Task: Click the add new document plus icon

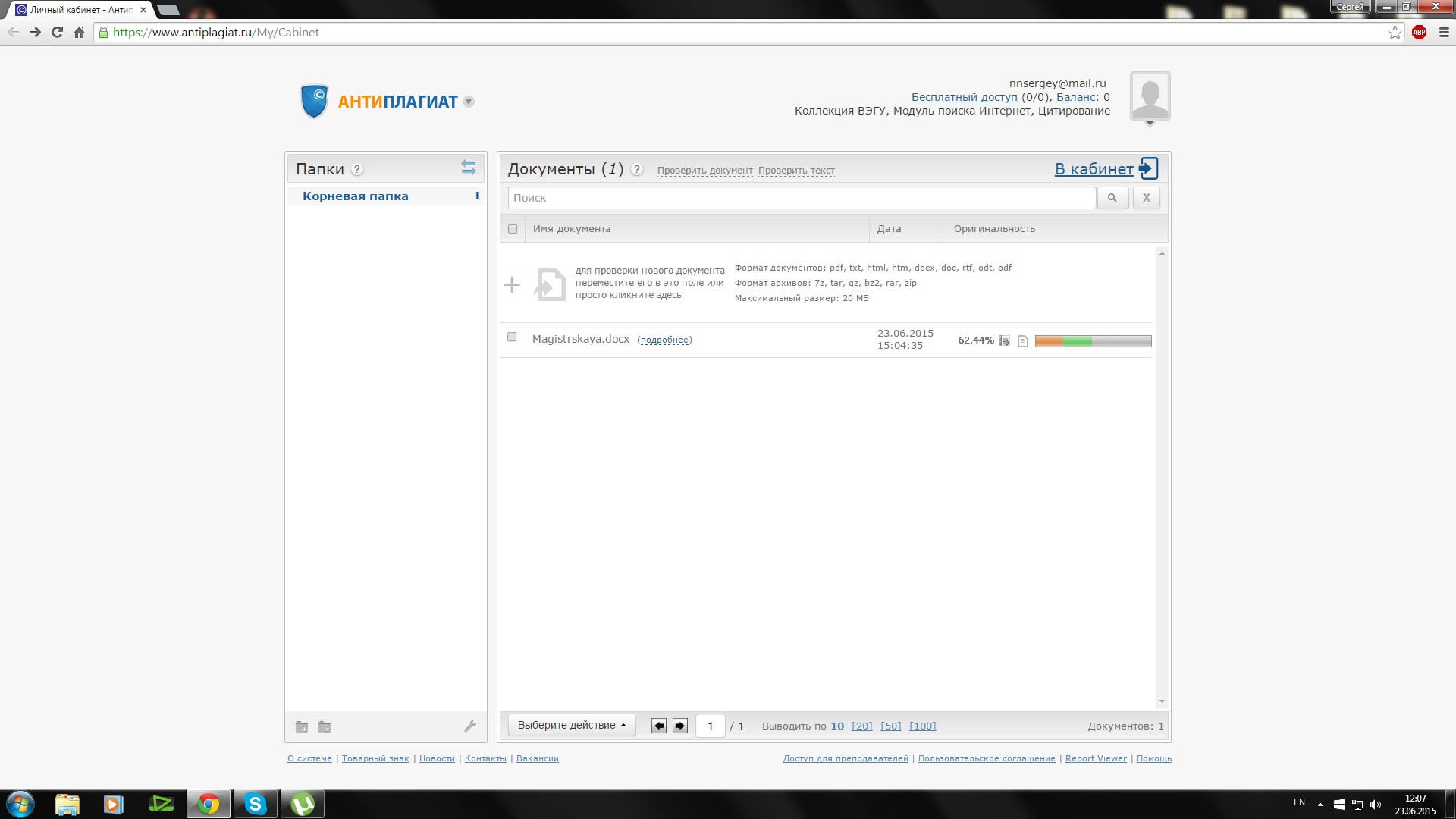Action: click(x=512, y=285)
